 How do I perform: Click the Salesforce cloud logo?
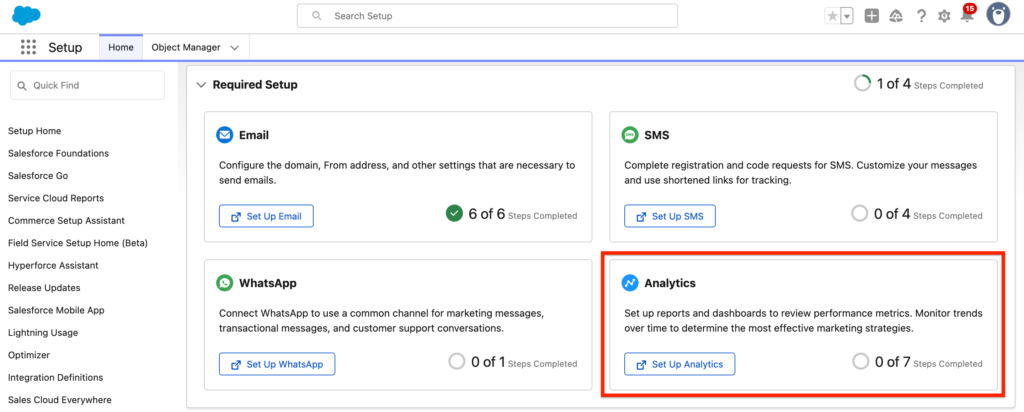[x=26, y=16]
